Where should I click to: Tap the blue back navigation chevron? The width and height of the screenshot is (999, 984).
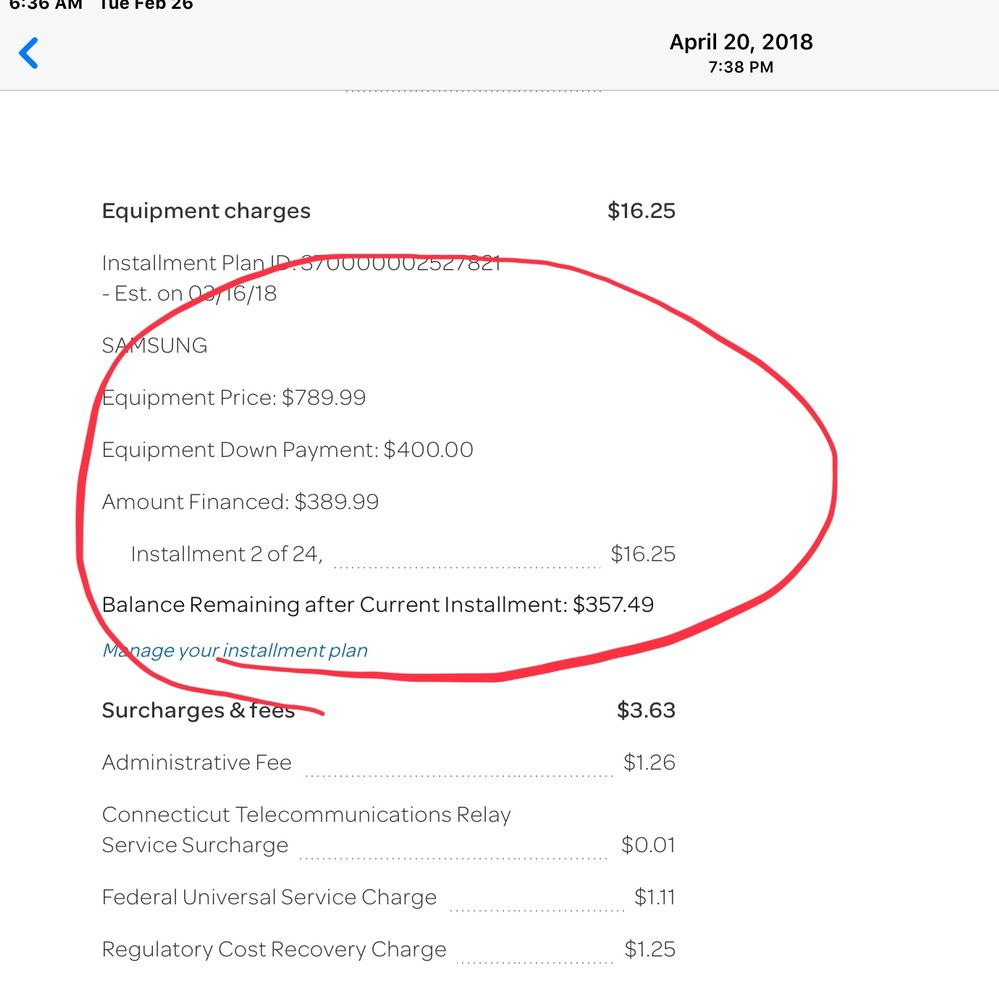click(28, 52)
